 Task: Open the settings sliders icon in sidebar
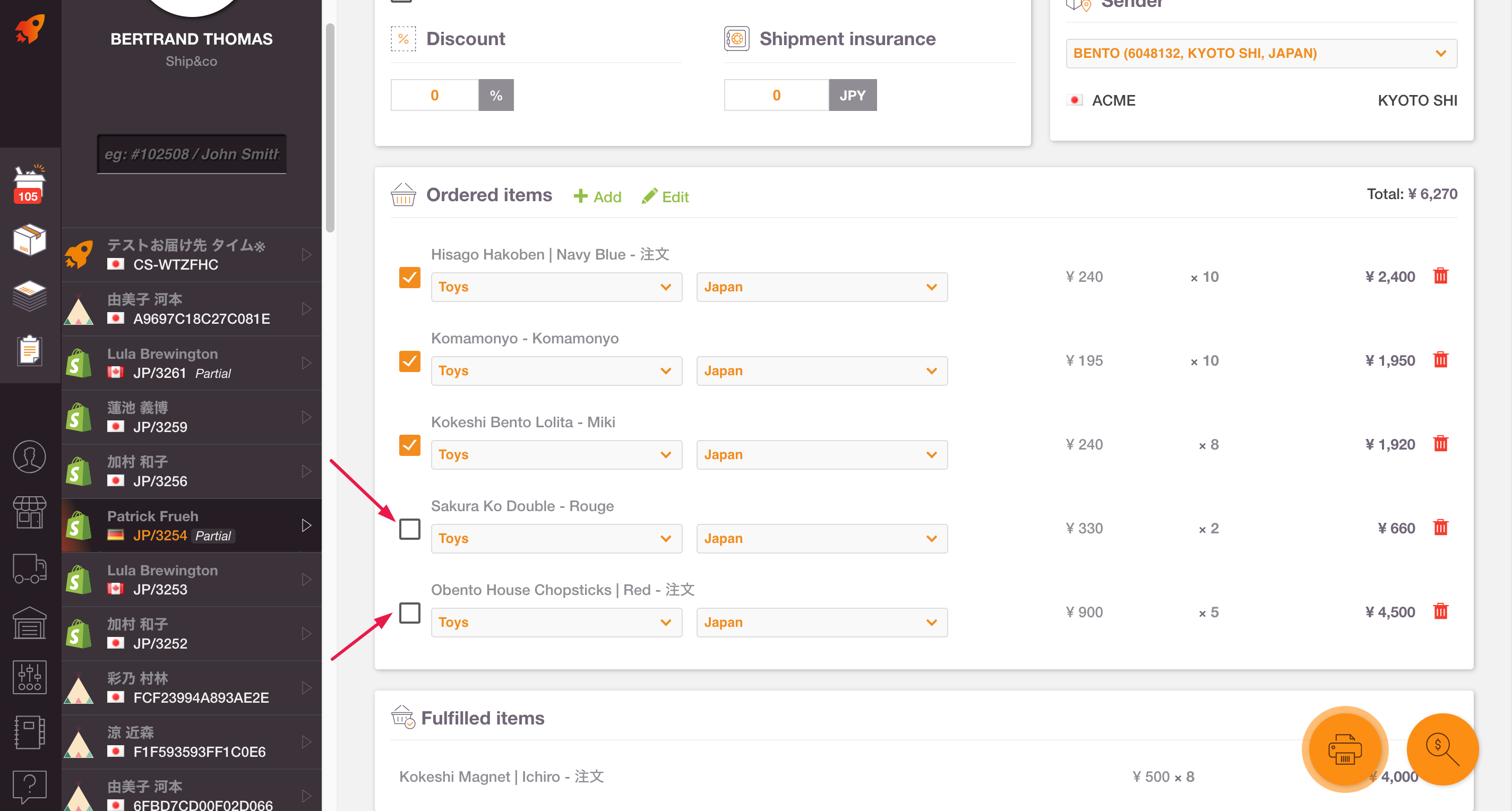[29, 677]
